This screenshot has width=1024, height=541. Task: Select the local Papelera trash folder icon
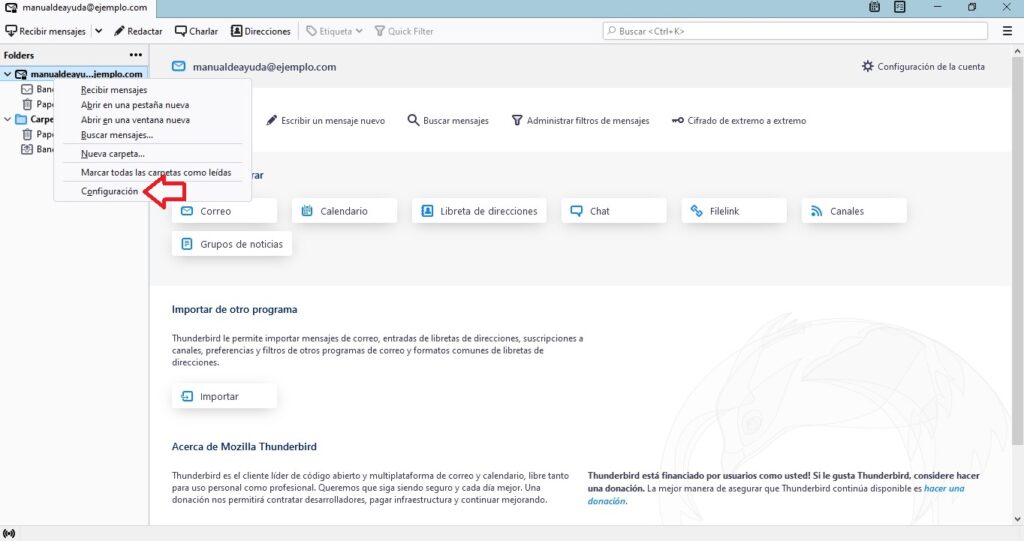point(27,134)
